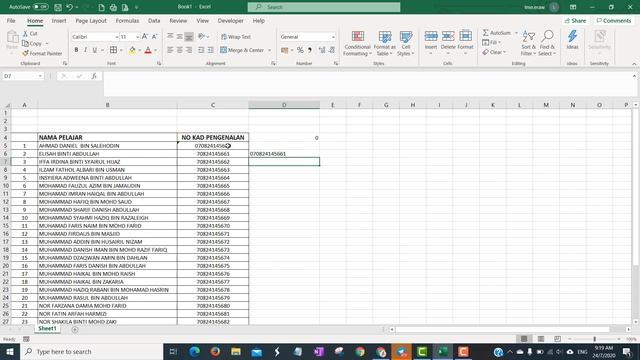Click the taskbar search box

click(91, 351)
